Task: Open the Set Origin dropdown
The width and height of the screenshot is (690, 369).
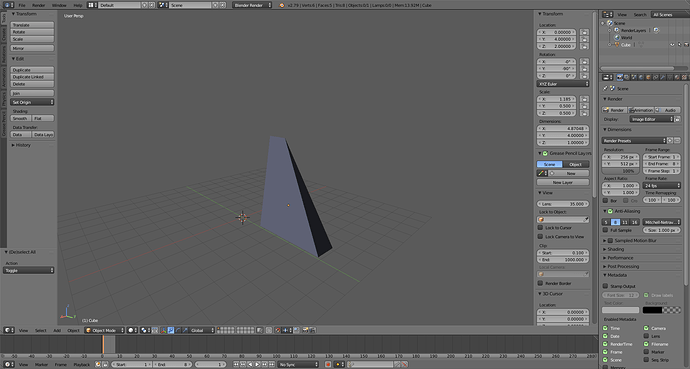Action: pos(32,102)
